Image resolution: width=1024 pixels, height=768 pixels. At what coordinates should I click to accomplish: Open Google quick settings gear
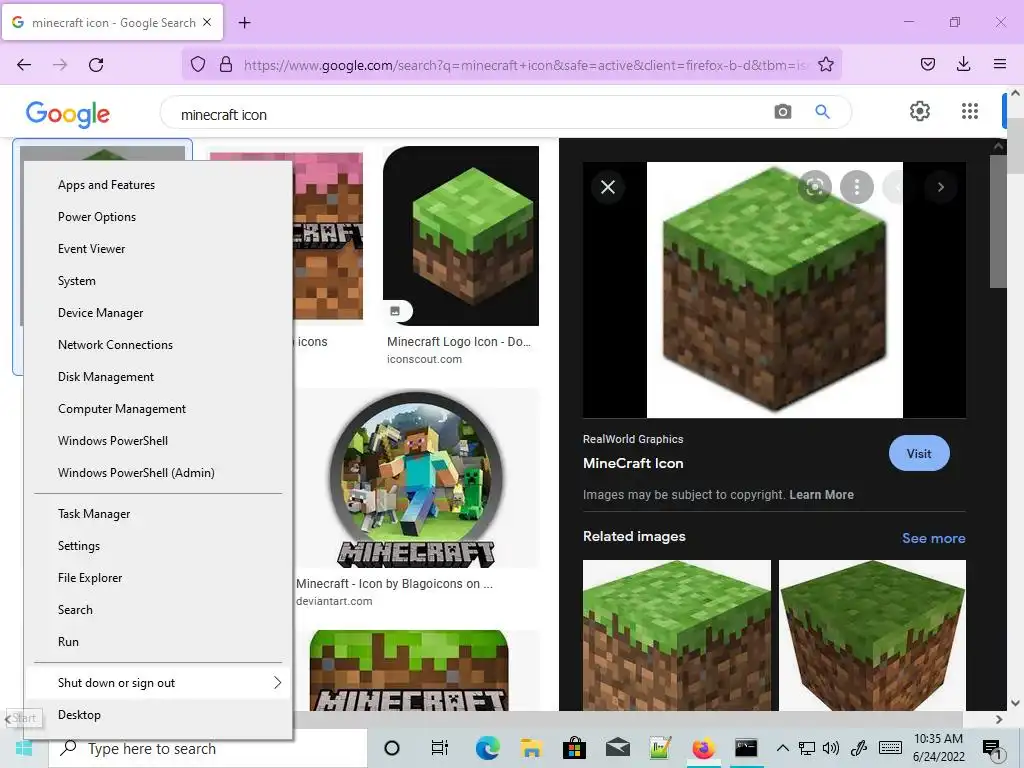(920, 111)
